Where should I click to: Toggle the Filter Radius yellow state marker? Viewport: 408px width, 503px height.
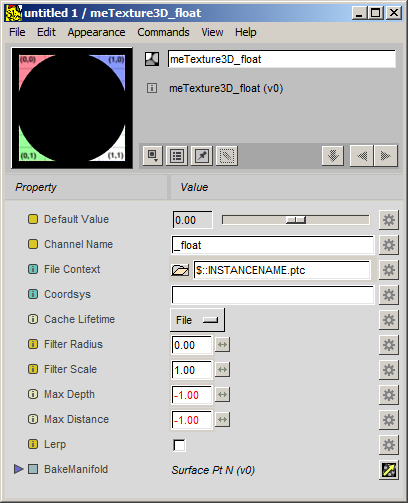click(x=33, y=344)
